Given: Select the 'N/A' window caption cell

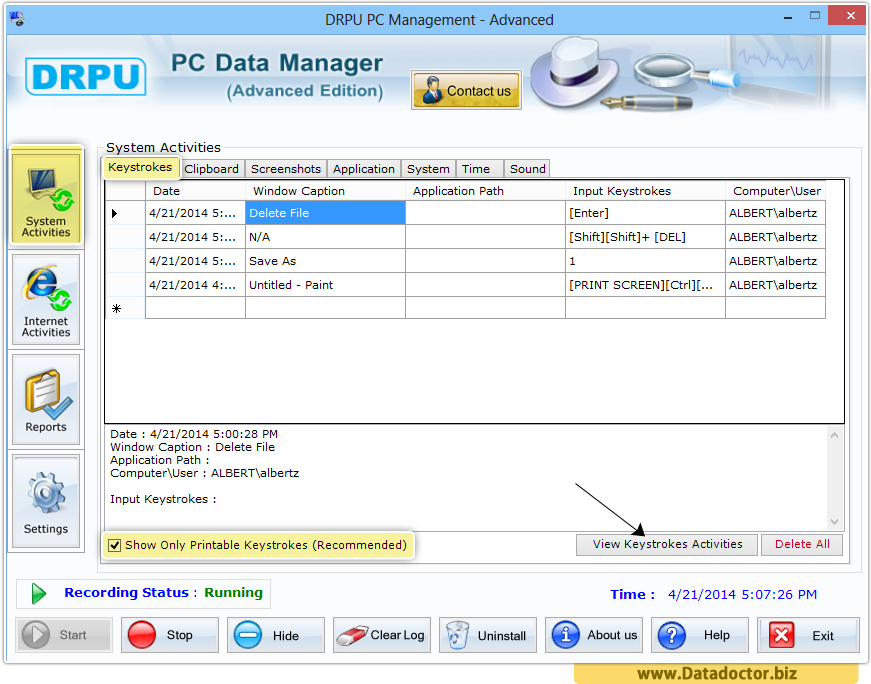Looking at the screenshot, I should 326,237.
